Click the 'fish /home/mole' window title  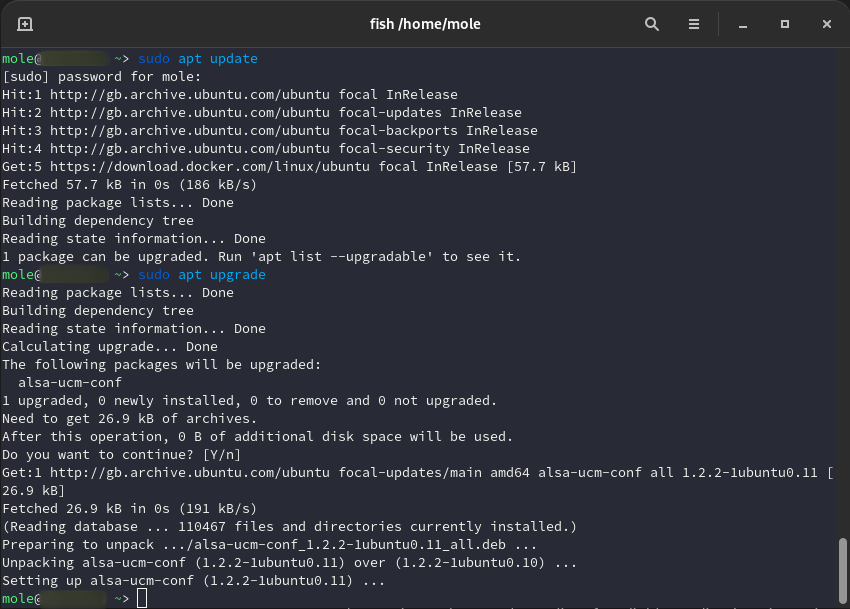[x=424, y=24]
